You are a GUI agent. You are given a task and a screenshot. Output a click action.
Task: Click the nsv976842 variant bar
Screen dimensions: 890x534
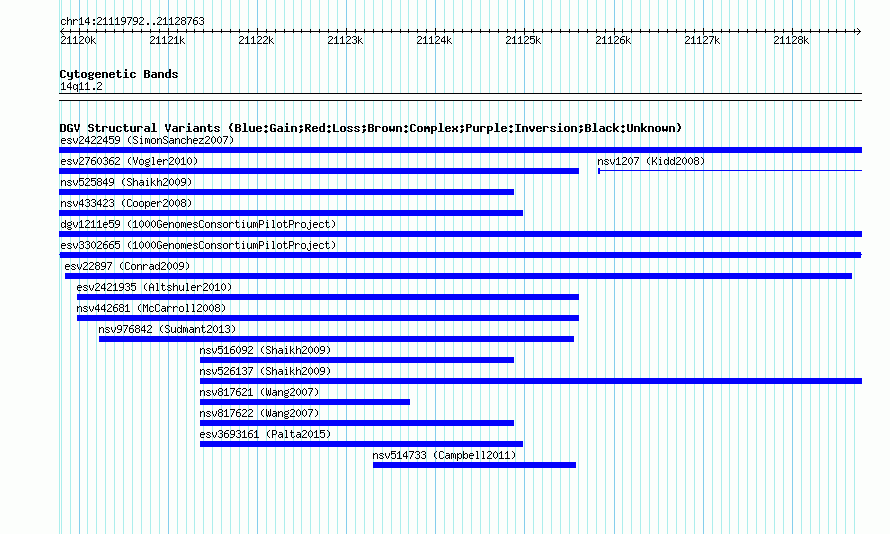coord(336,339)
